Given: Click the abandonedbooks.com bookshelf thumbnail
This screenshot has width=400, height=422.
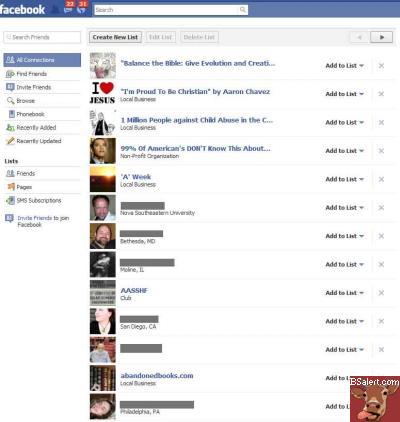Looking at the screenshot, I should [x=103, y=378].
